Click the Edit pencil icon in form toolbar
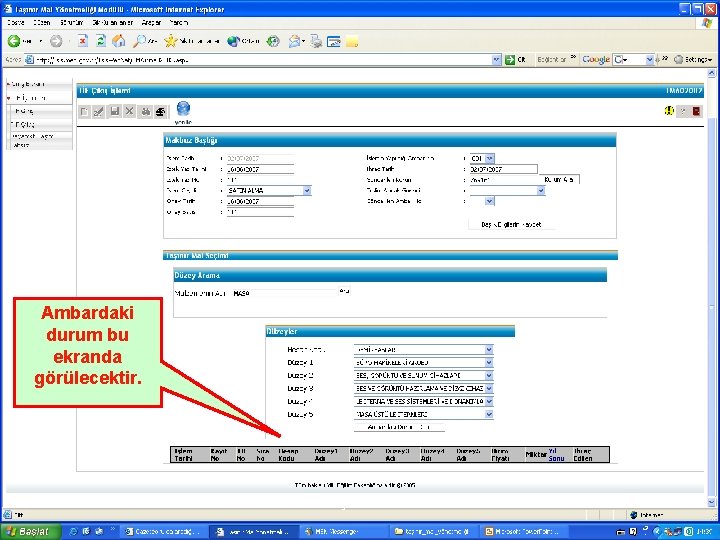 tap(98, 112)
